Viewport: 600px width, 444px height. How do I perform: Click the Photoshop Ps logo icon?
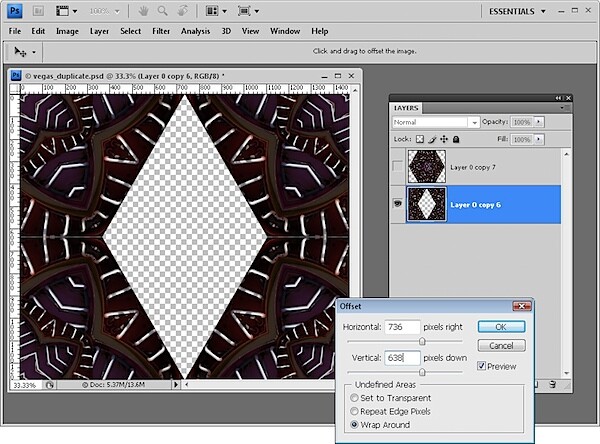click(15, 11)
